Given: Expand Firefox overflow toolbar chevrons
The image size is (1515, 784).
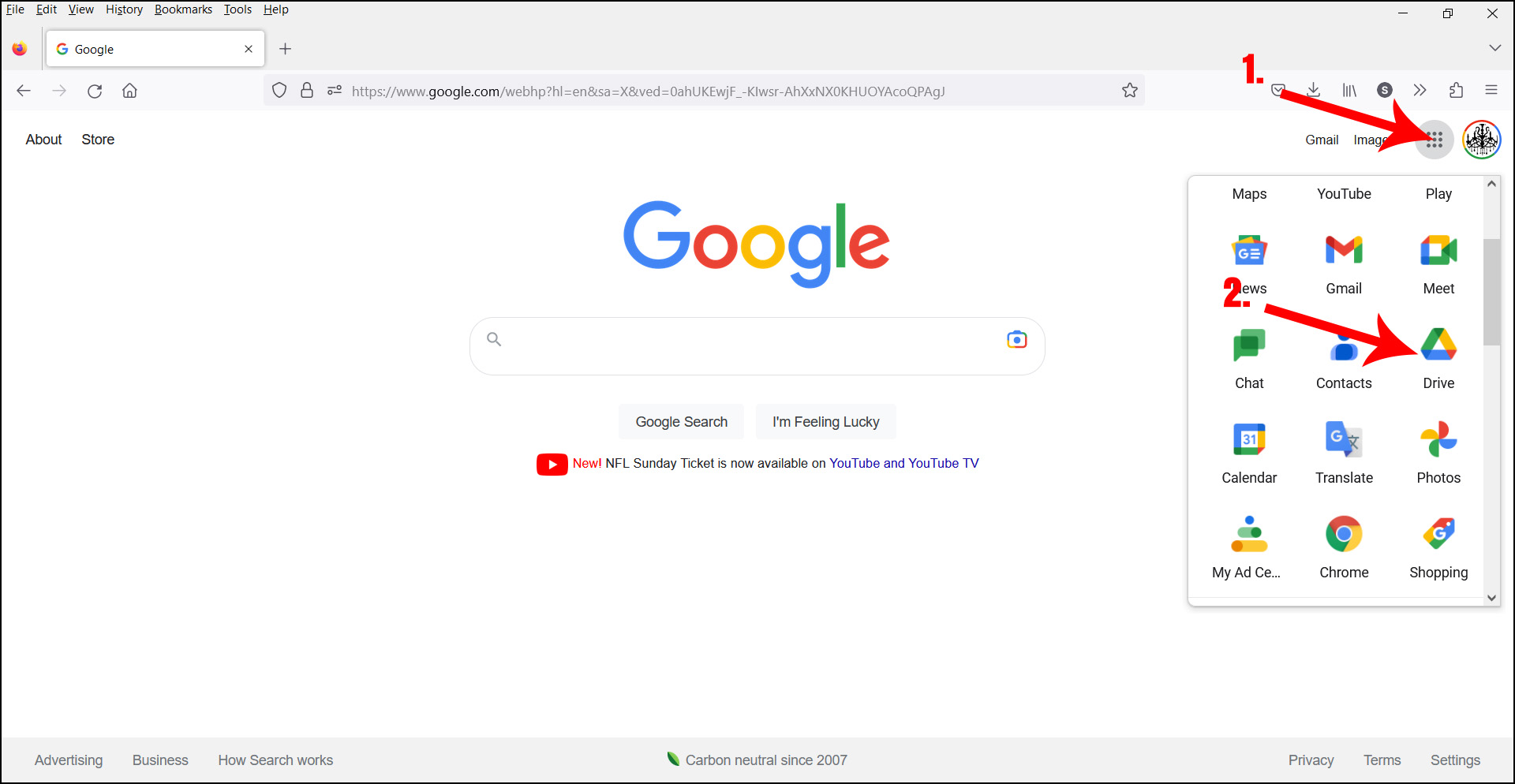Looking at the screenshot, I should tap(1420, 91).
